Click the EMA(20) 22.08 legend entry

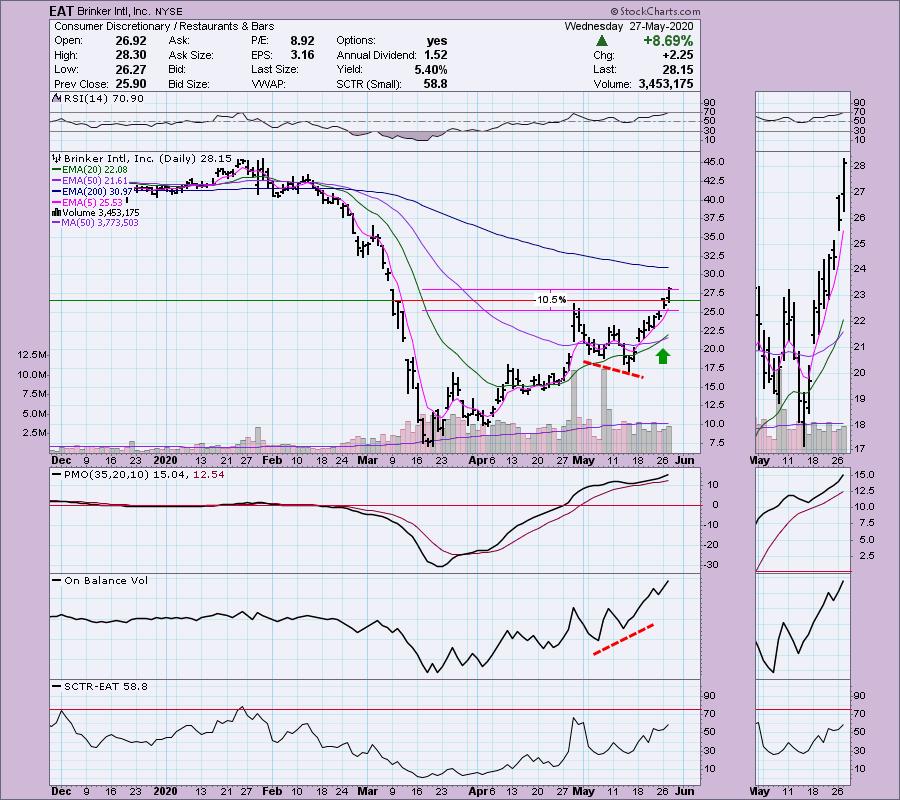(90, 170)
